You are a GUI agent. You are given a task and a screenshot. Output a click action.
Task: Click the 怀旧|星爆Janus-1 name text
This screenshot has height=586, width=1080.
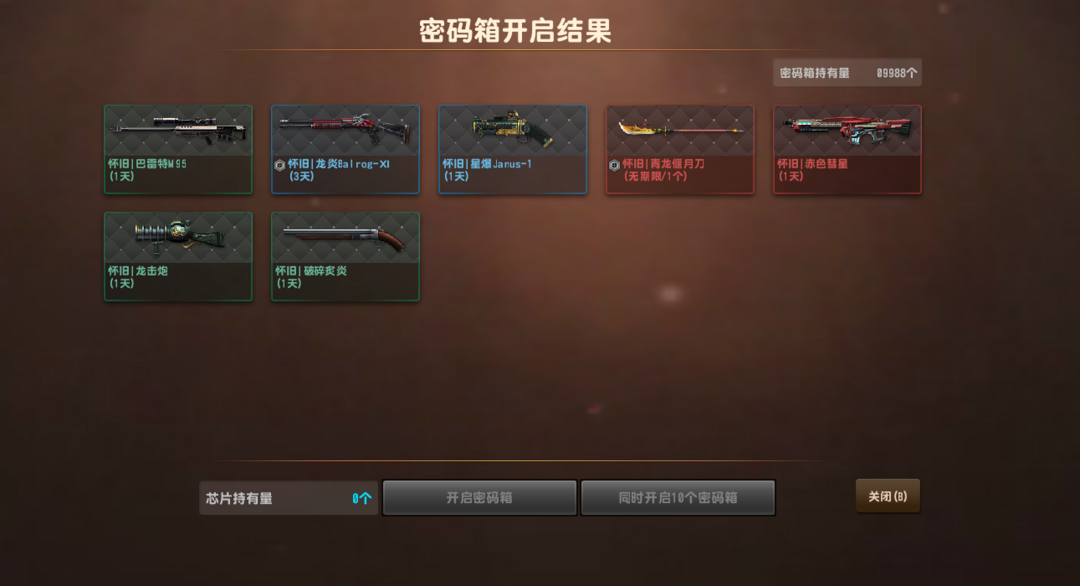[487, 164]
